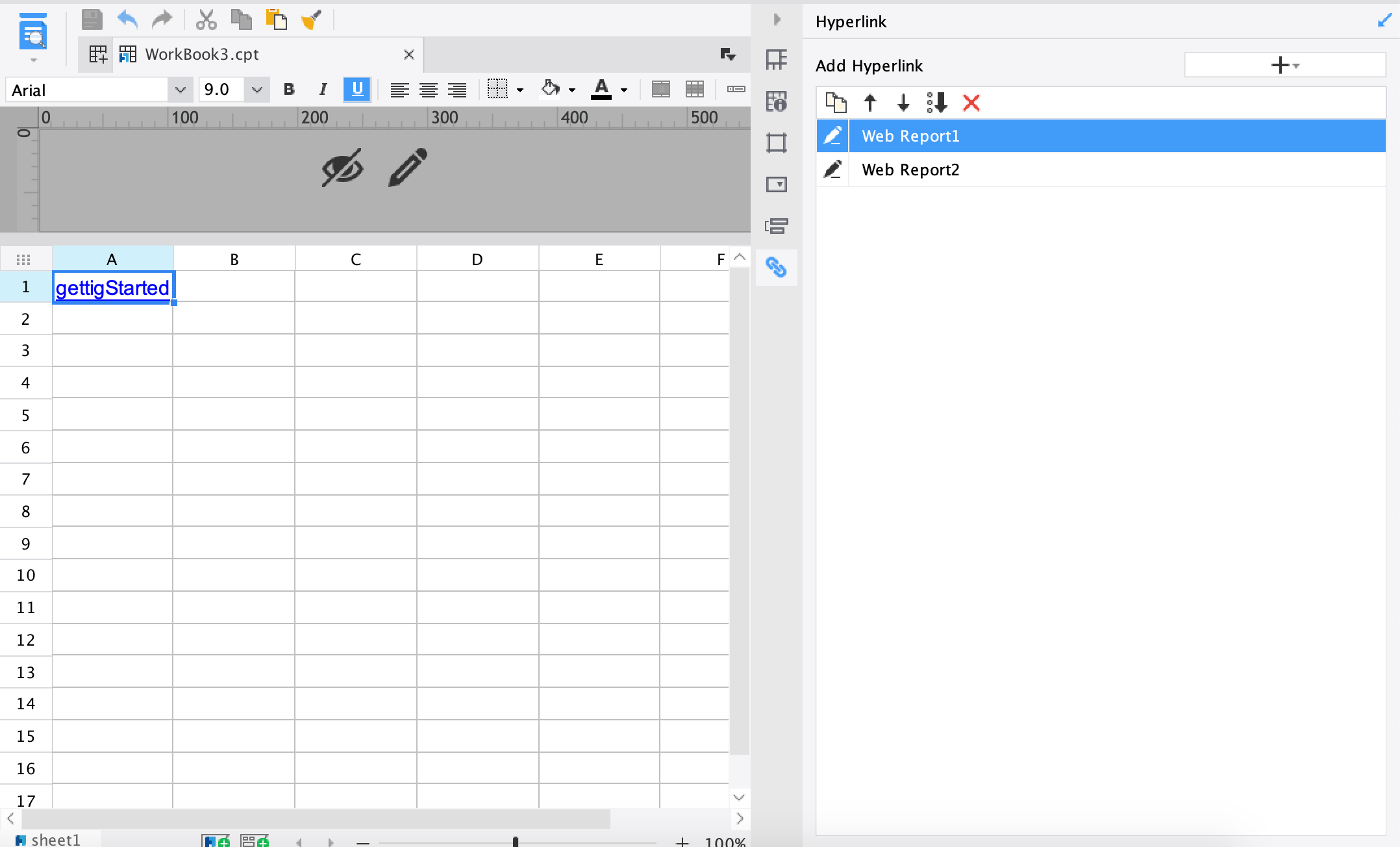This screenshot has width=1400, height=847.
Task: Click the hidden-eye icon in header area
Action: click(343, 168)
